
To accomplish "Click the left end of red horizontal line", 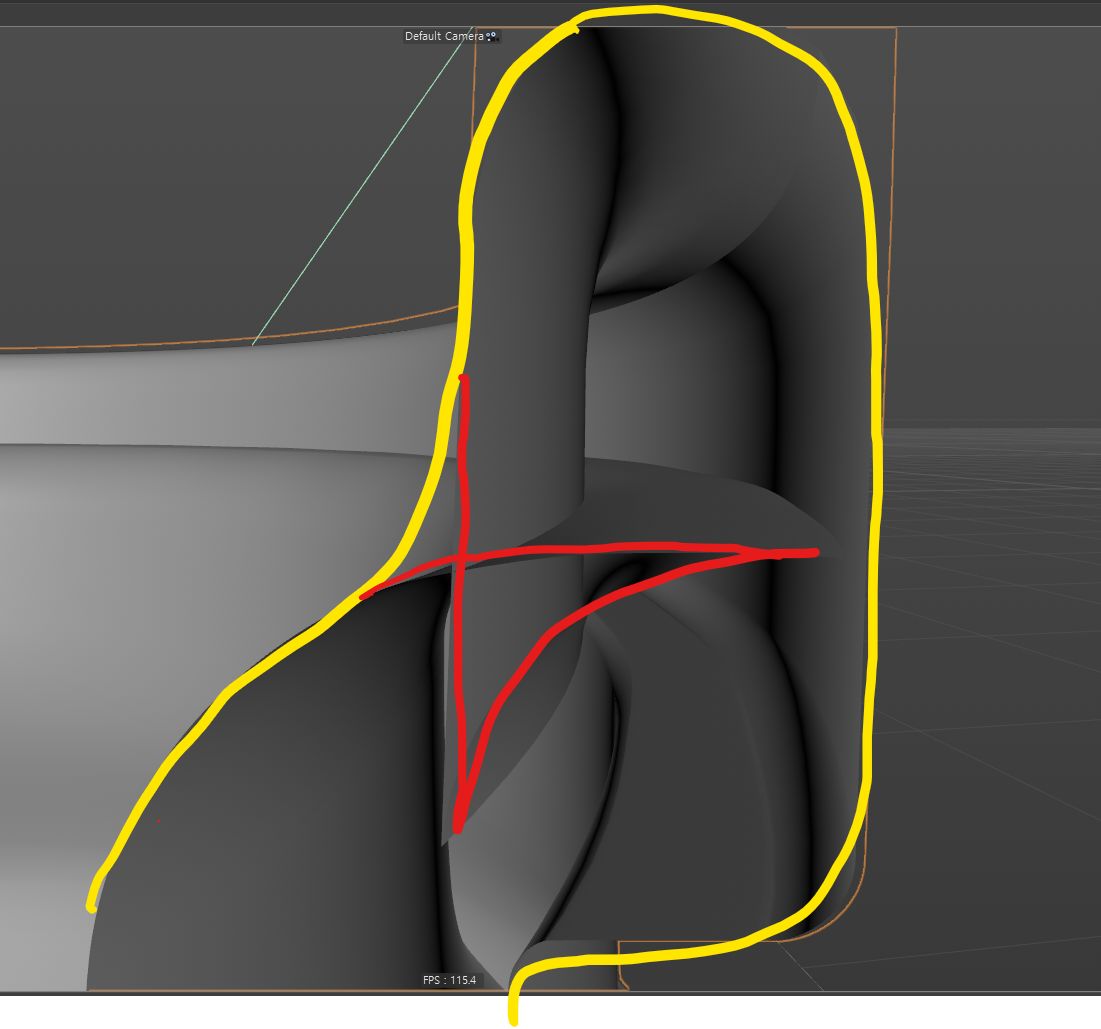I will pos(364,597).
